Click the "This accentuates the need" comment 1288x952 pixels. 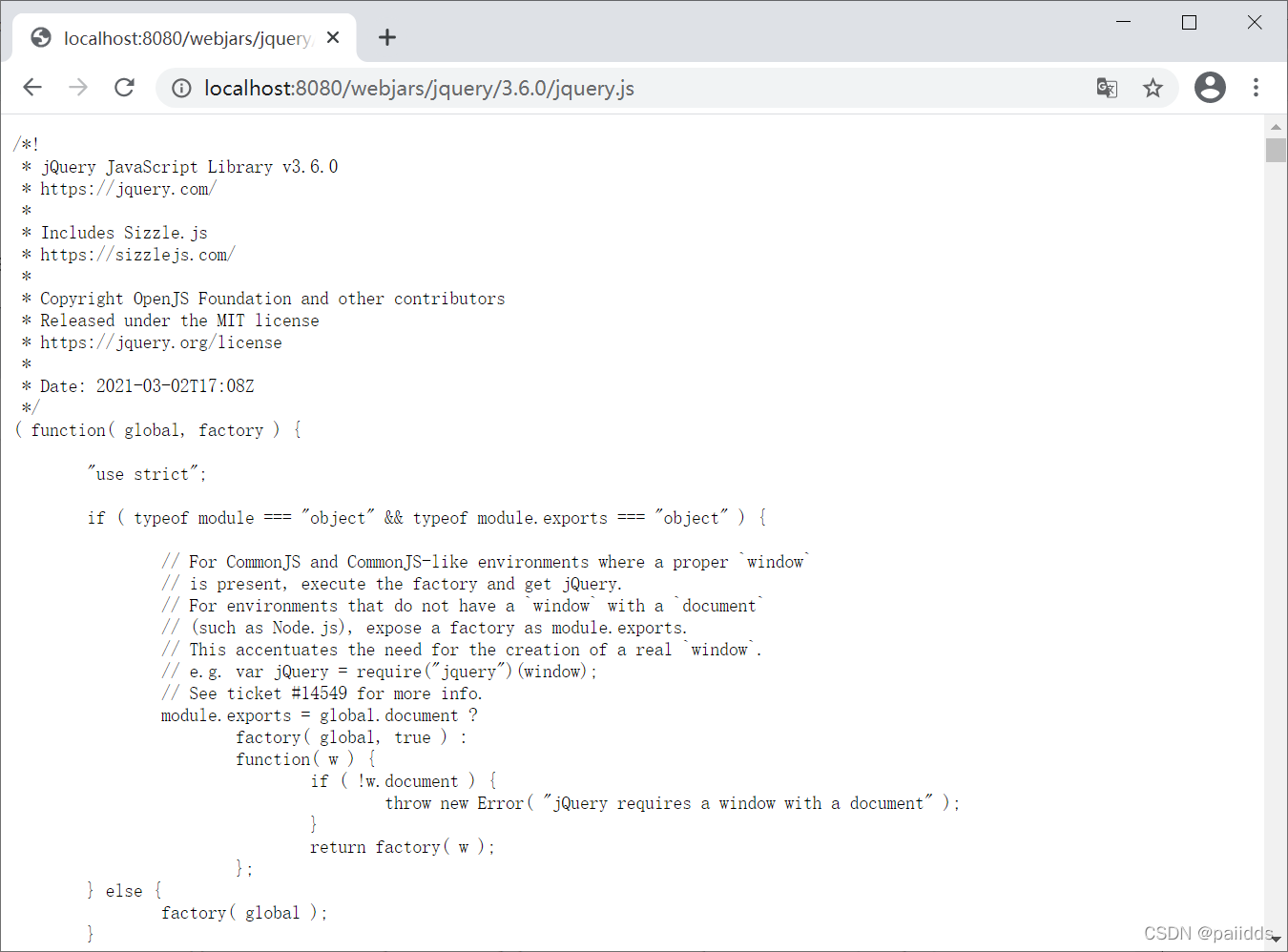461,650
